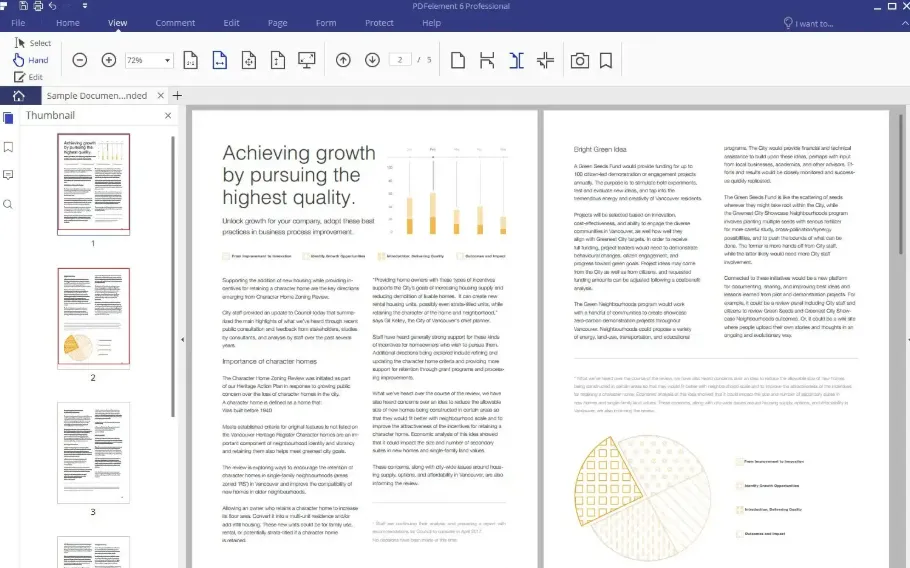
Task: Switch to the Edit ribbon tab
Action: tap(231, 23)
